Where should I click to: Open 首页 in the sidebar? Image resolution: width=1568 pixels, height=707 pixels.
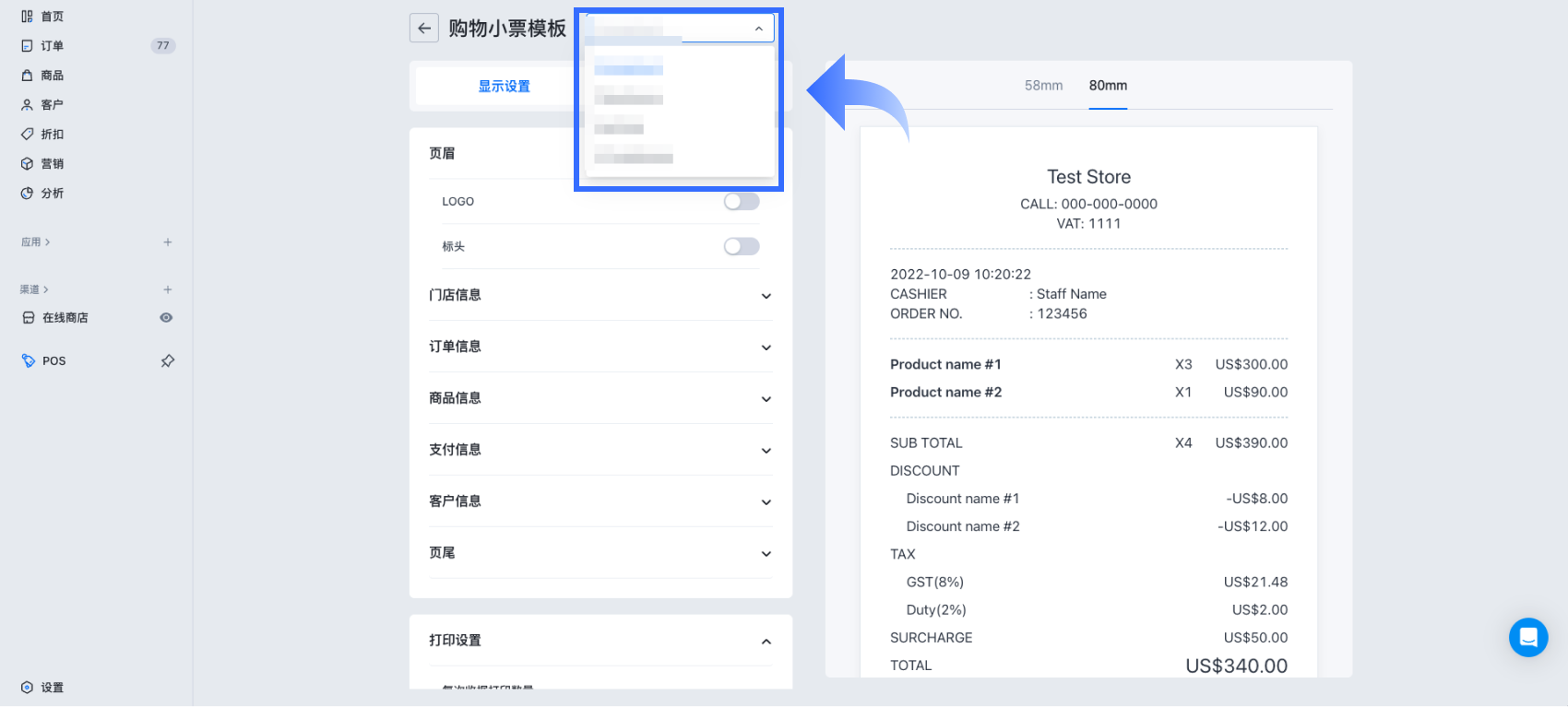tap(53, 17)
